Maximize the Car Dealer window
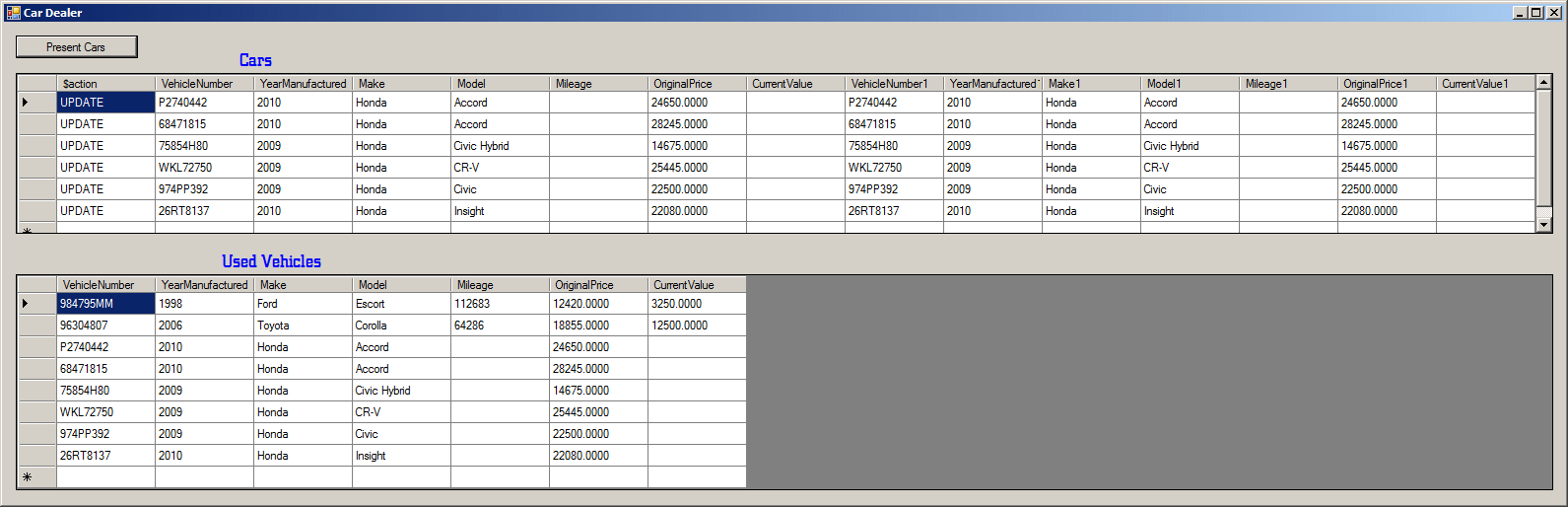Image resolution: width=1568 pixels, height=507 pixels. pos(1535,13)
